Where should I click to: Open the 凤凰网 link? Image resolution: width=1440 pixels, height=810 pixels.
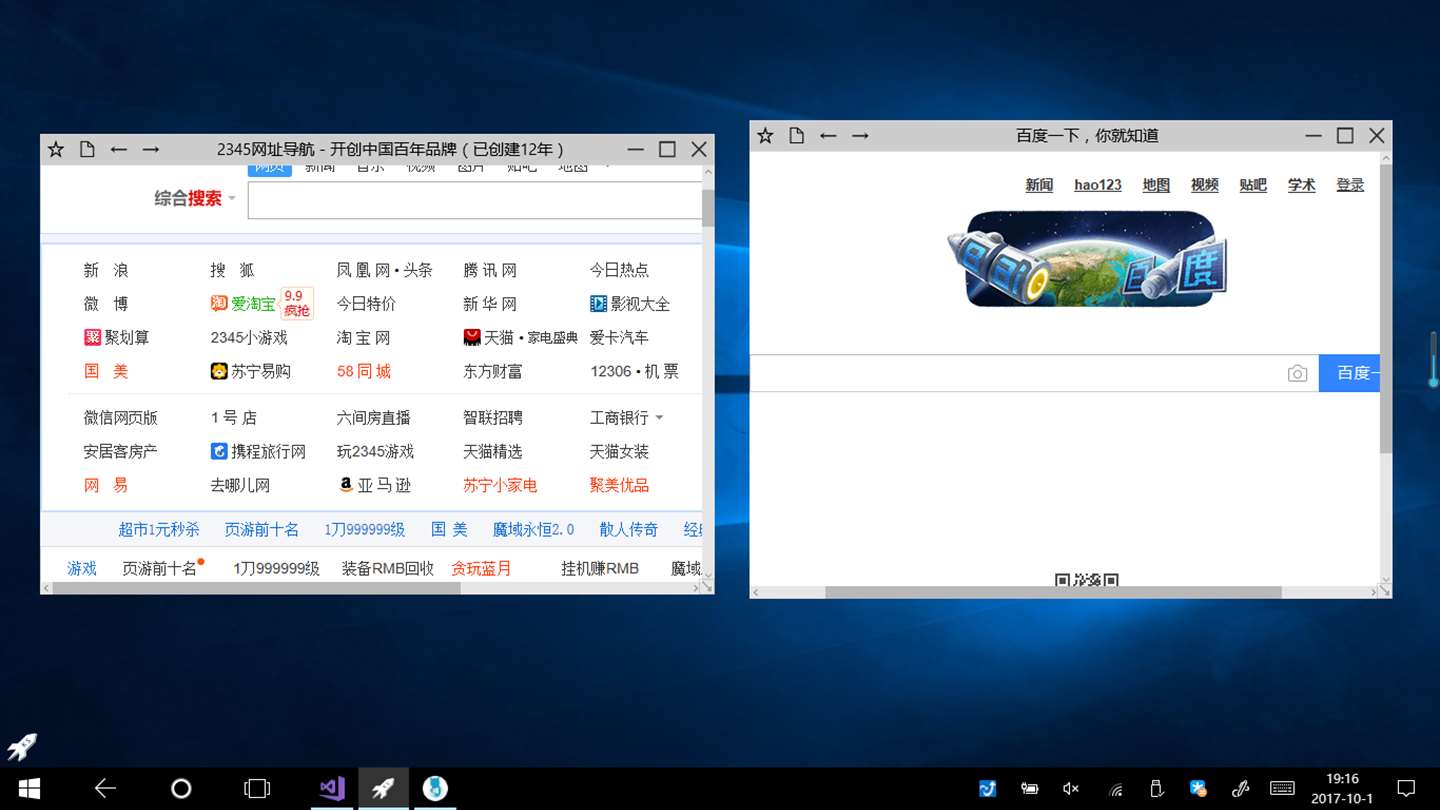point(362,270)
